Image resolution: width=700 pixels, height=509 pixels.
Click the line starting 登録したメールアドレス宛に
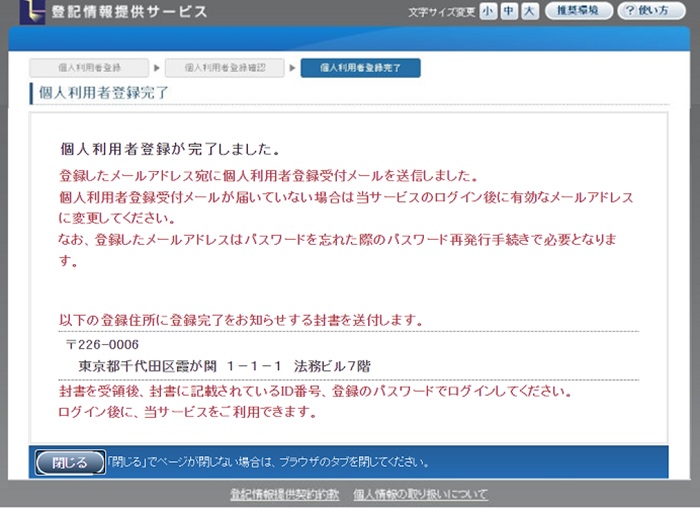(x=268, y=176)
